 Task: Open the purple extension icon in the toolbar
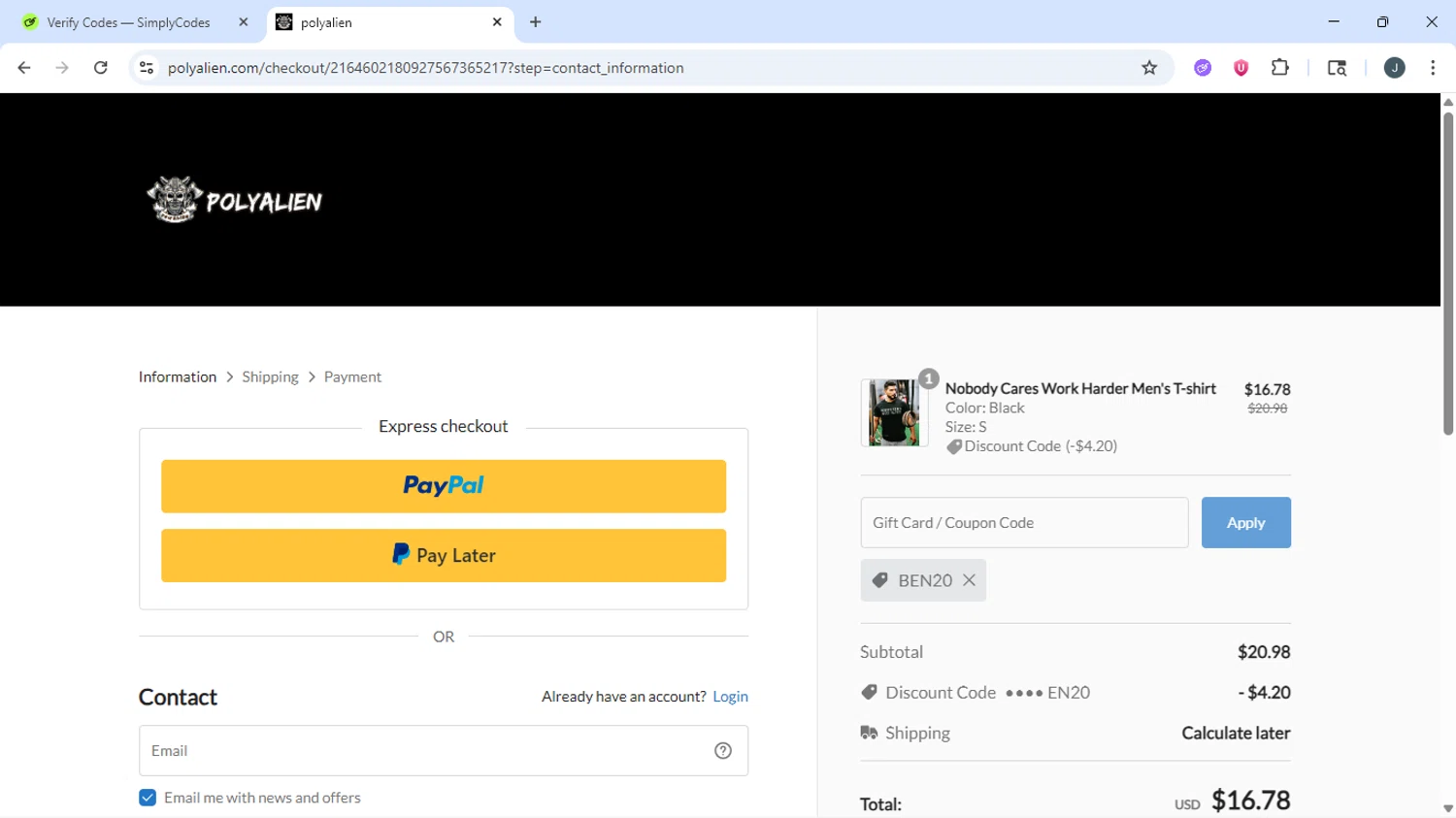(x=1203, y=68)
